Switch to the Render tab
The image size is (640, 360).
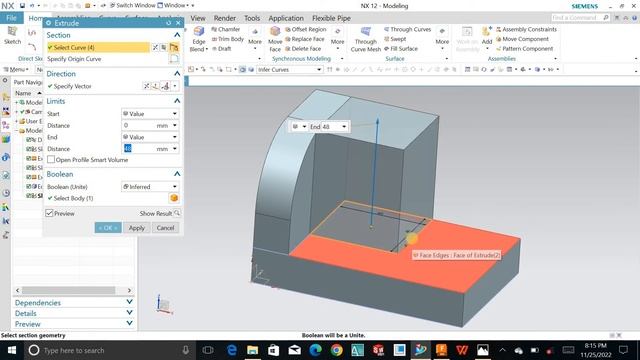(224, 18)
